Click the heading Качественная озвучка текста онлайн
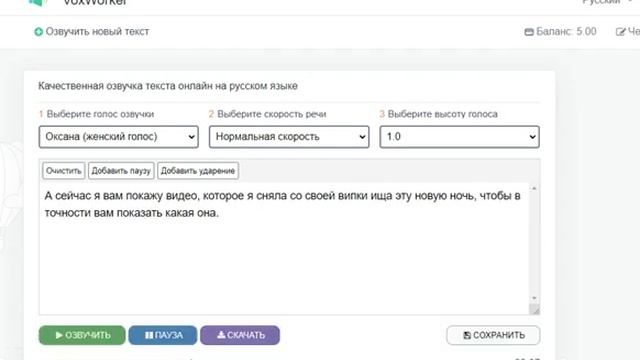The height and width of the screenshot is (360, 640). pyautogui.click(x=168, y=86)
